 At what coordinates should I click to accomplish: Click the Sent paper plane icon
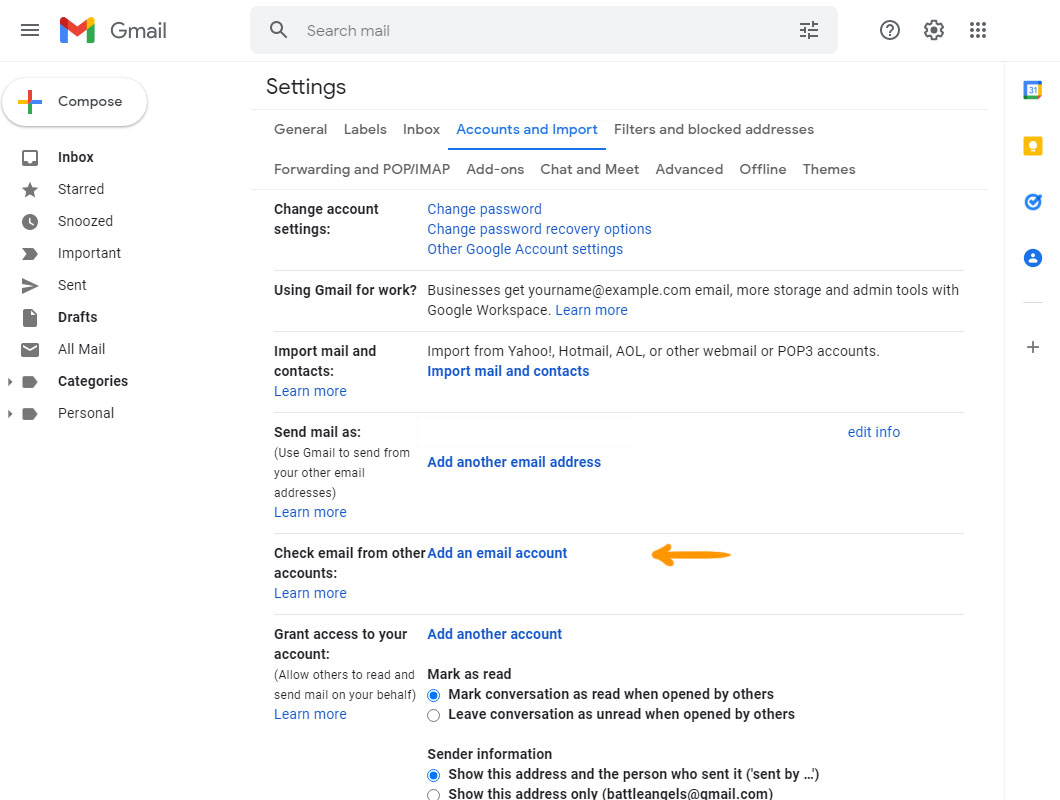(x=30, y=285)
